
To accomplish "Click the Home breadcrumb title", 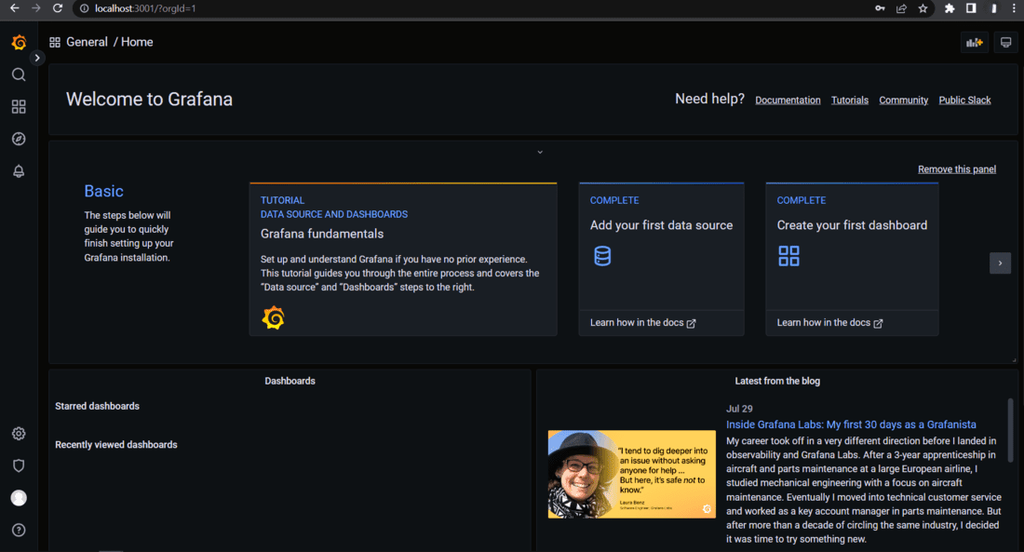I will click(x=137, y=42).
